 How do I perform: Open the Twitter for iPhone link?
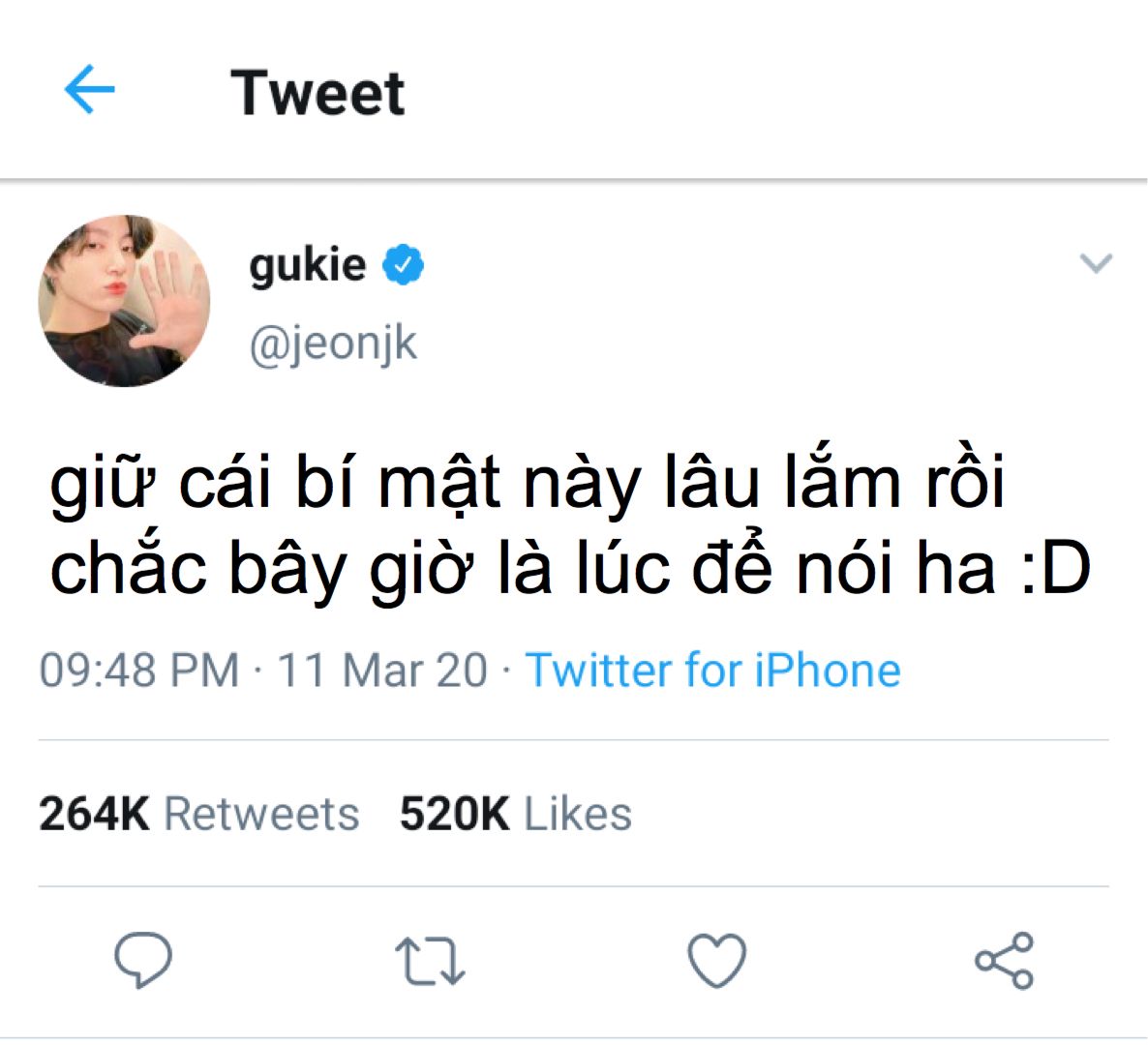712,671
